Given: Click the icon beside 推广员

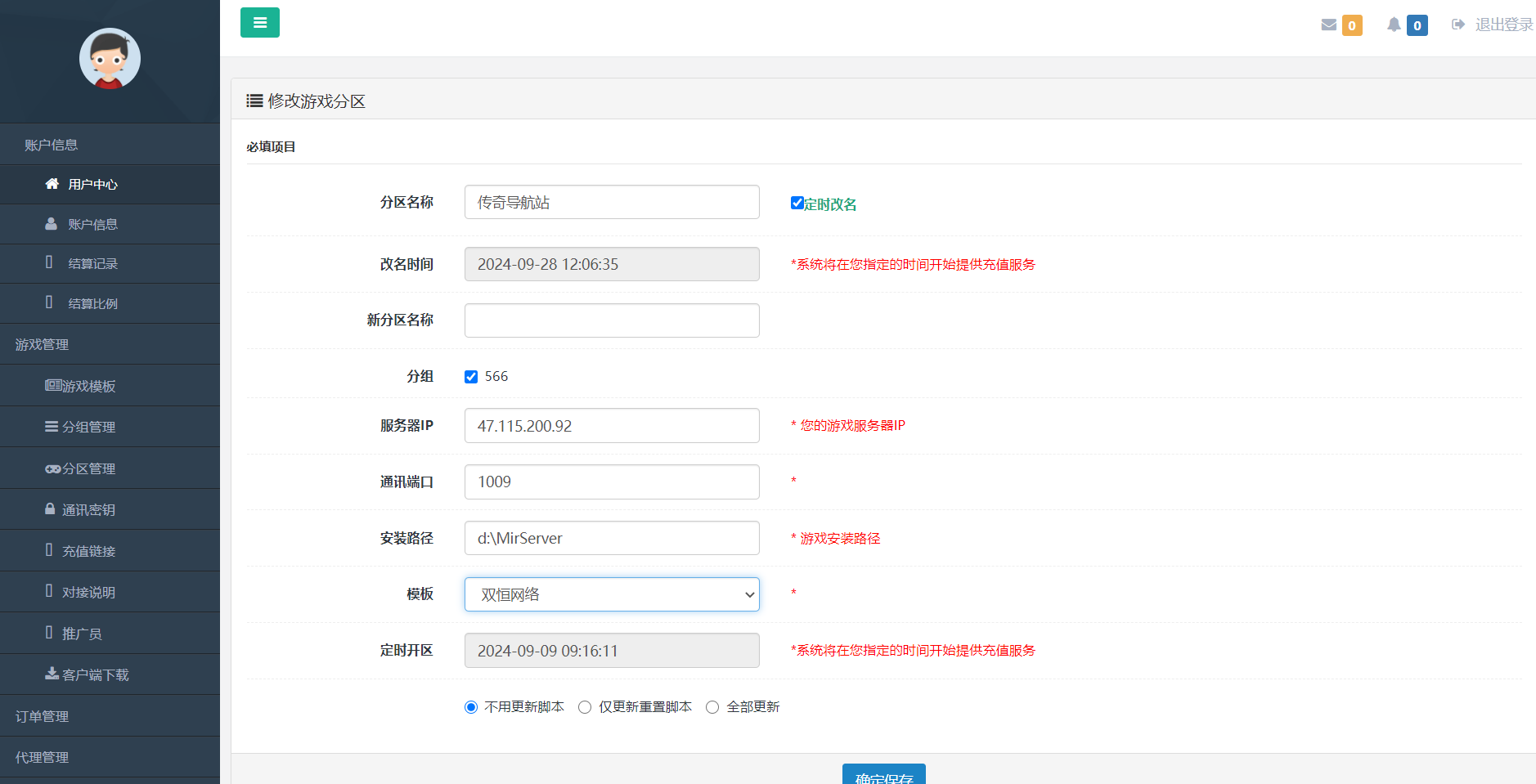Looking at the screenshot, I should click(49, 633).
